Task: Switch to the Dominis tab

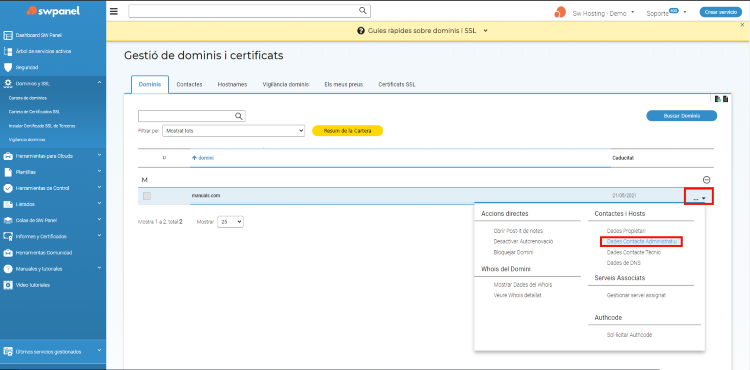Action: click(x=150, y=84)
